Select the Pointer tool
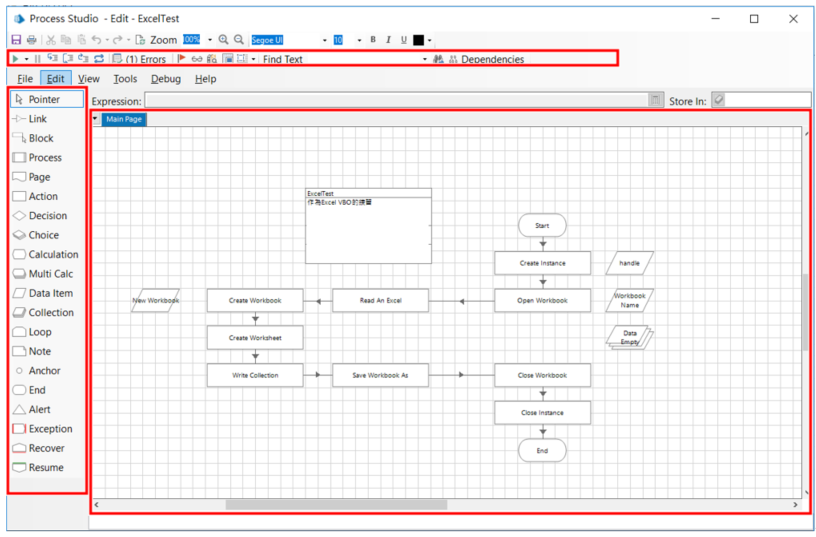 pyautogui.click(x=47, y=99)
